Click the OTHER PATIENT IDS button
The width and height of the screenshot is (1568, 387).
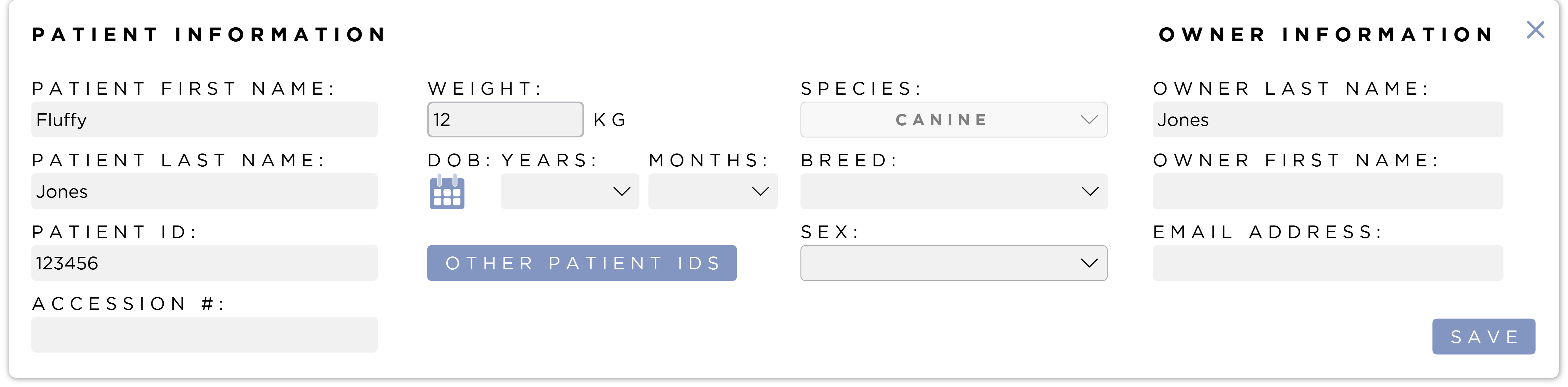pos(582,263)
